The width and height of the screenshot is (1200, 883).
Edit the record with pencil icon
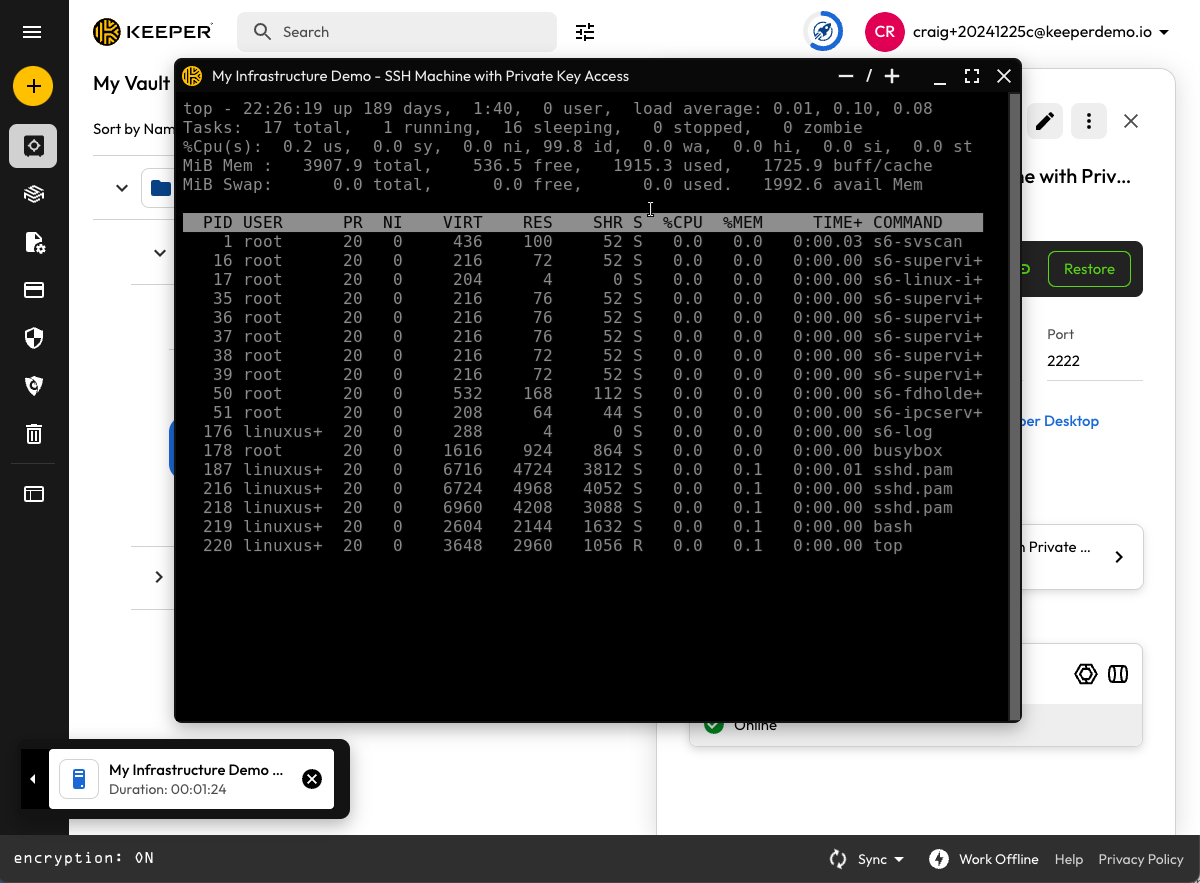(x=1044, y=121)
